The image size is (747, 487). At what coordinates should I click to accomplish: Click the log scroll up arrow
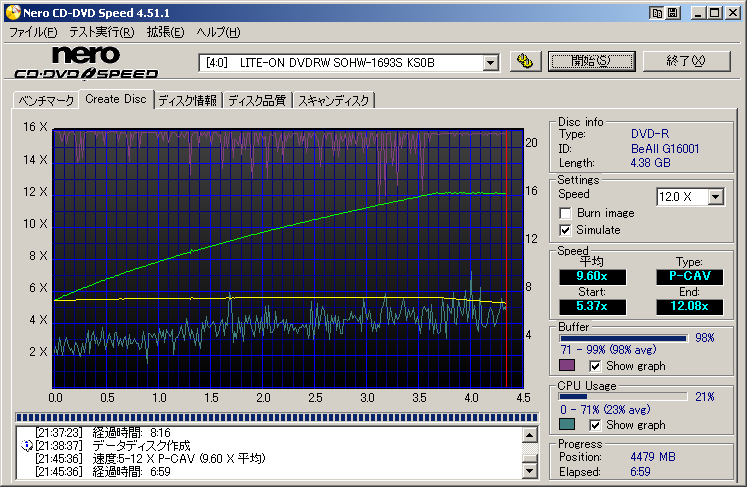530,435
